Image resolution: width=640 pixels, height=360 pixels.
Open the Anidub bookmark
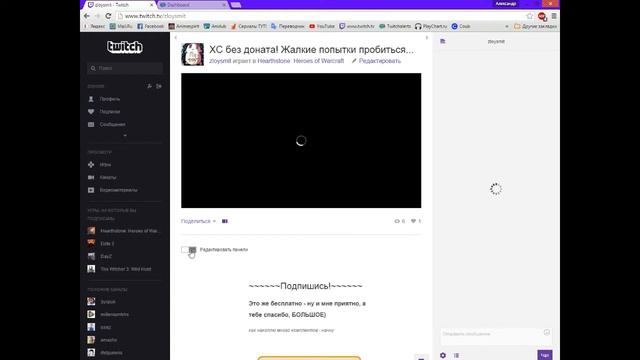pyautogui.click(x=215, y=26)
